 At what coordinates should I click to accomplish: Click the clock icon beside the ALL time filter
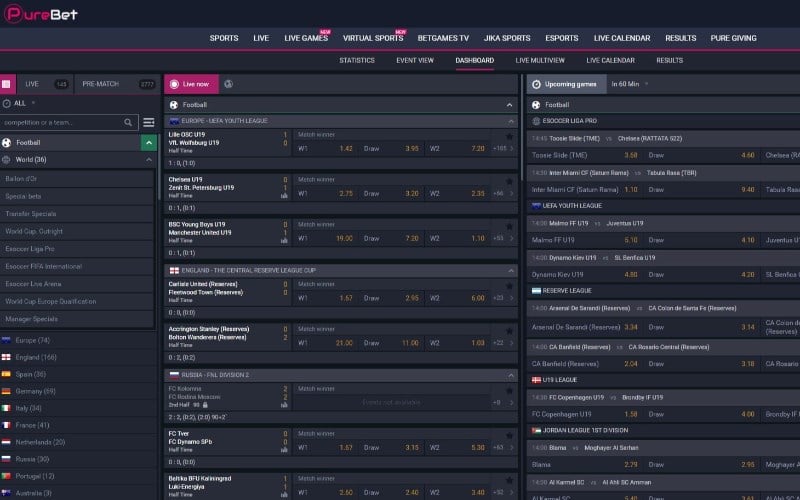tap(6, 103)
